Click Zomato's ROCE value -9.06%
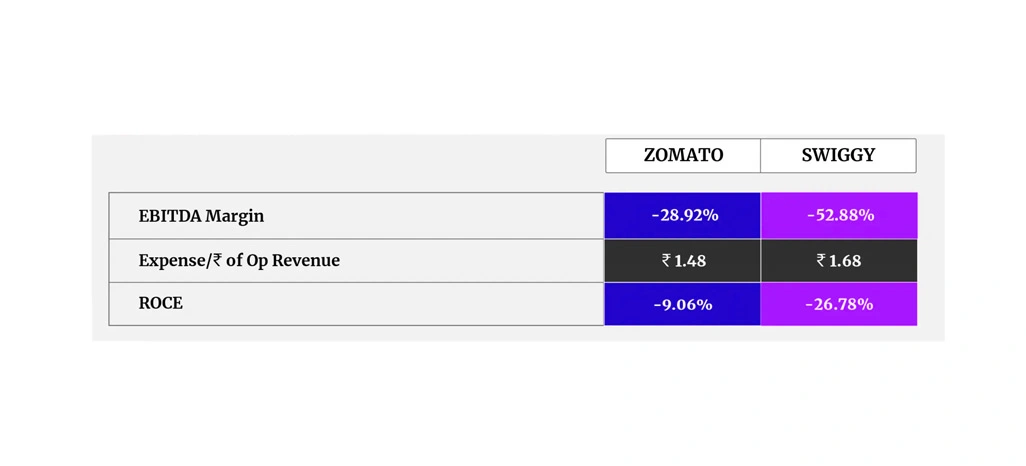1026x466 pixels. point(684,304)
